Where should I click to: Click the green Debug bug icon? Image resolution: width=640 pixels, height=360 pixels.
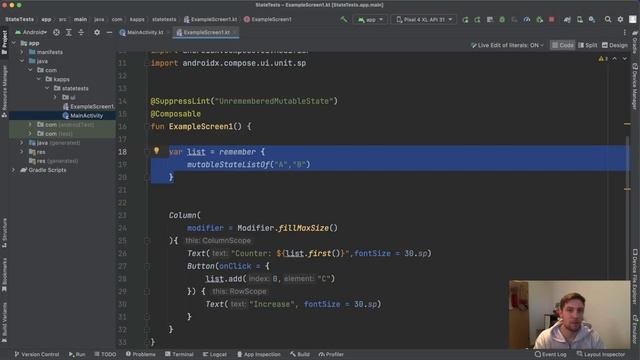click(502, 20)
